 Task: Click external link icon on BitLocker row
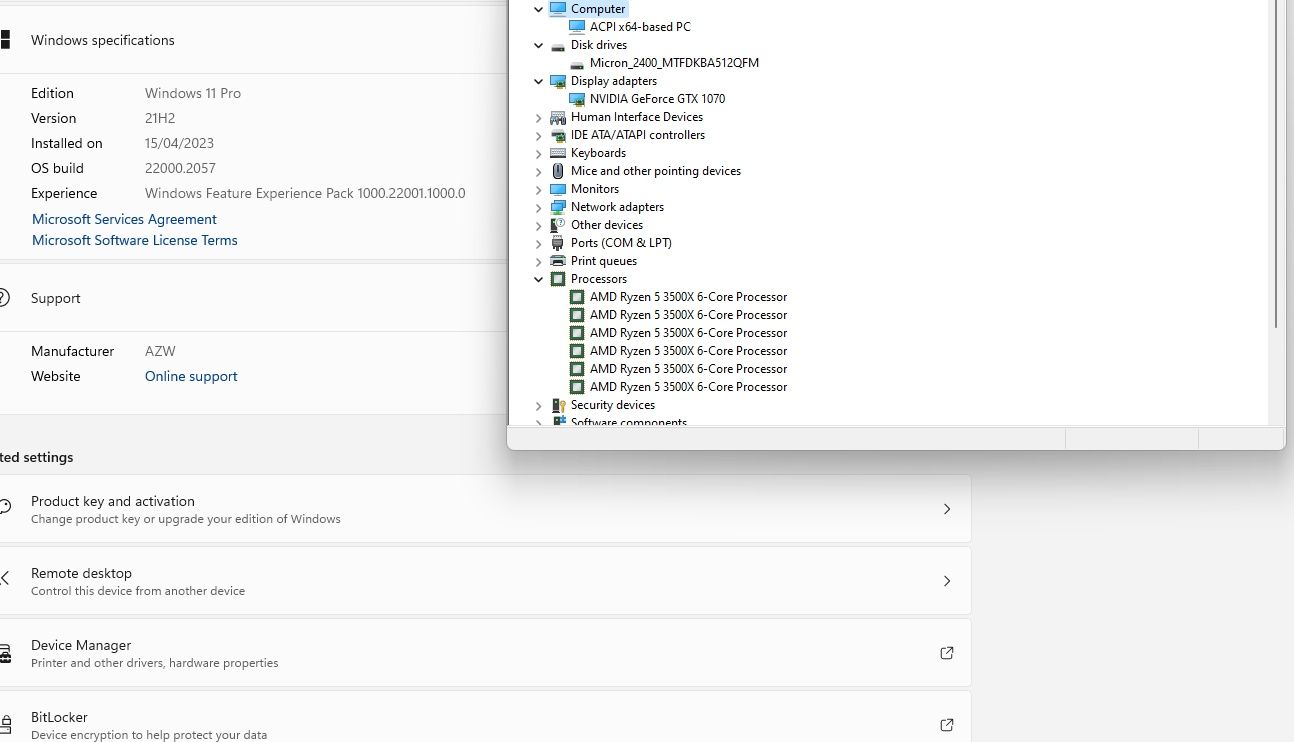pos(947,725)
